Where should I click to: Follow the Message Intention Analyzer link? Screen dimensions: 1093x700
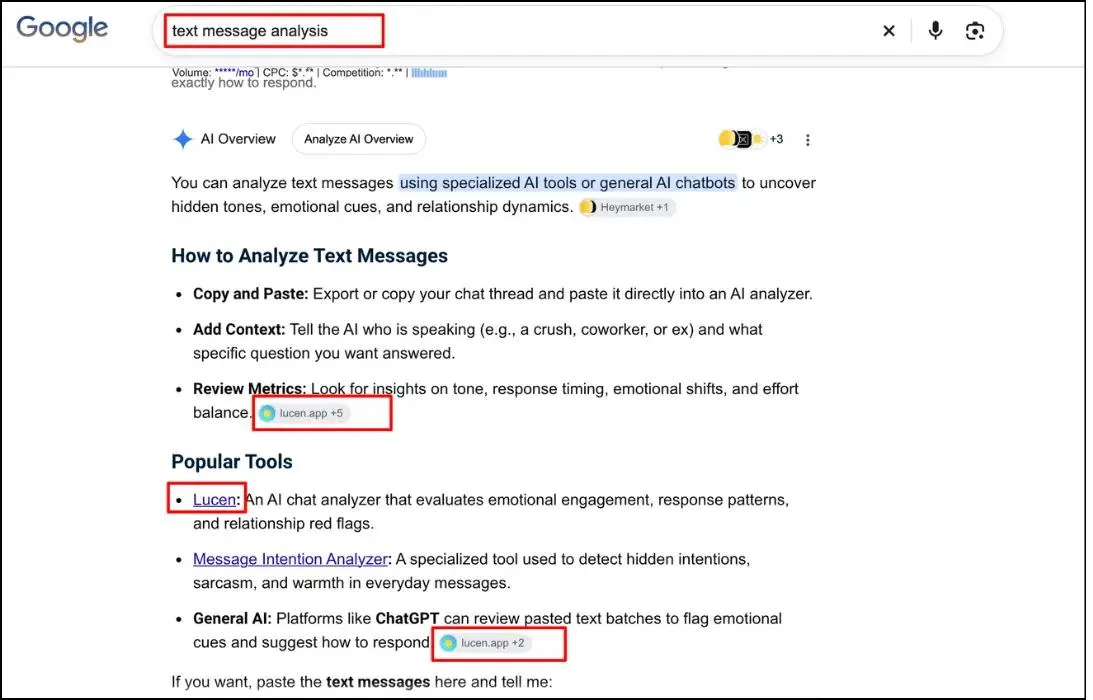point(290,558)
